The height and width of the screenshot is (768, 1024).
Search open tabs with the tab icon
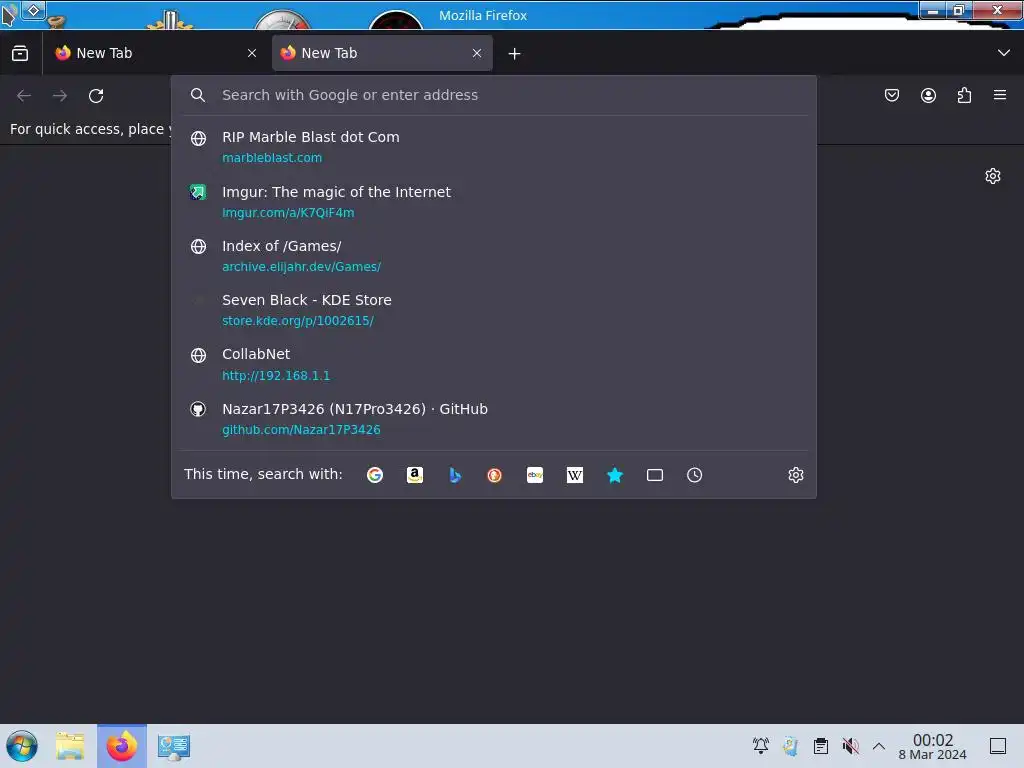pos(654,475)
